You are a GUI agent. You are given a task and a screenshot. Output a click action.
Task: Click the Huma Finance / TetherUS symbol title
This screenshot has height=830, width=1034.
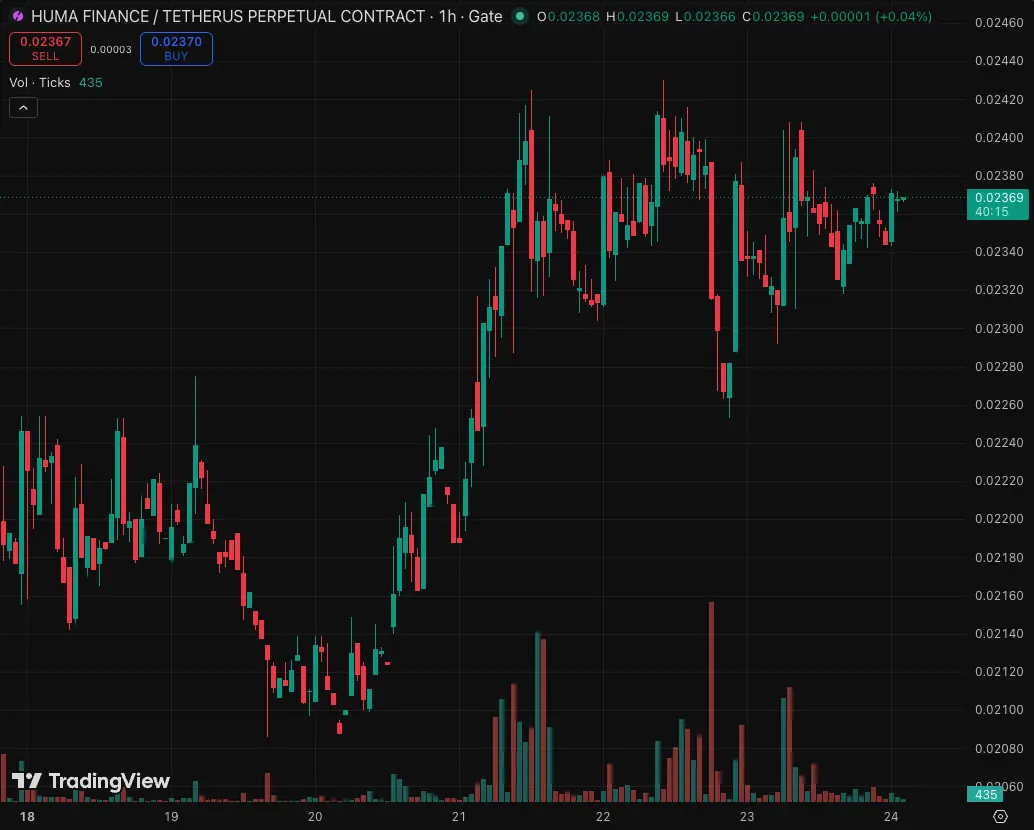click(228, 16)
